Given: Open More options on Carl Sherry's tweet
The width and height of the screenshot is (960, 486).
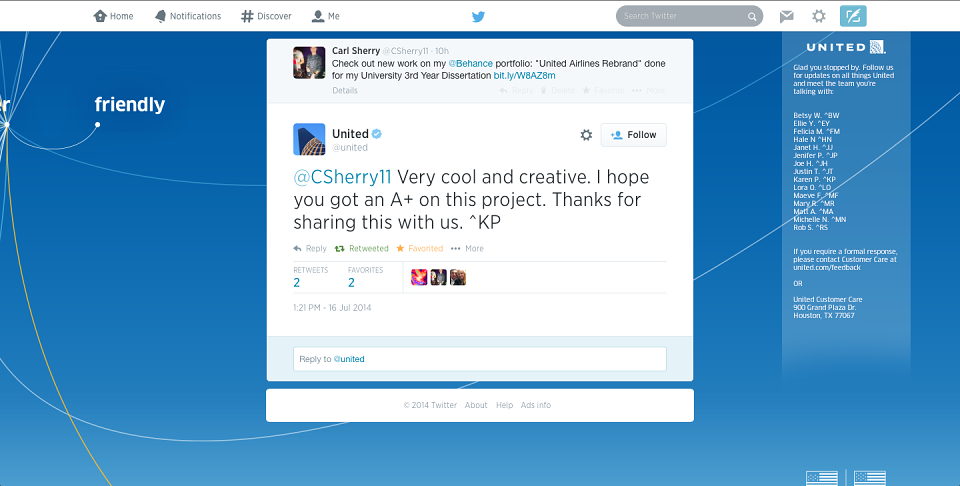Looking at the screenshot, I should point(648,91).
